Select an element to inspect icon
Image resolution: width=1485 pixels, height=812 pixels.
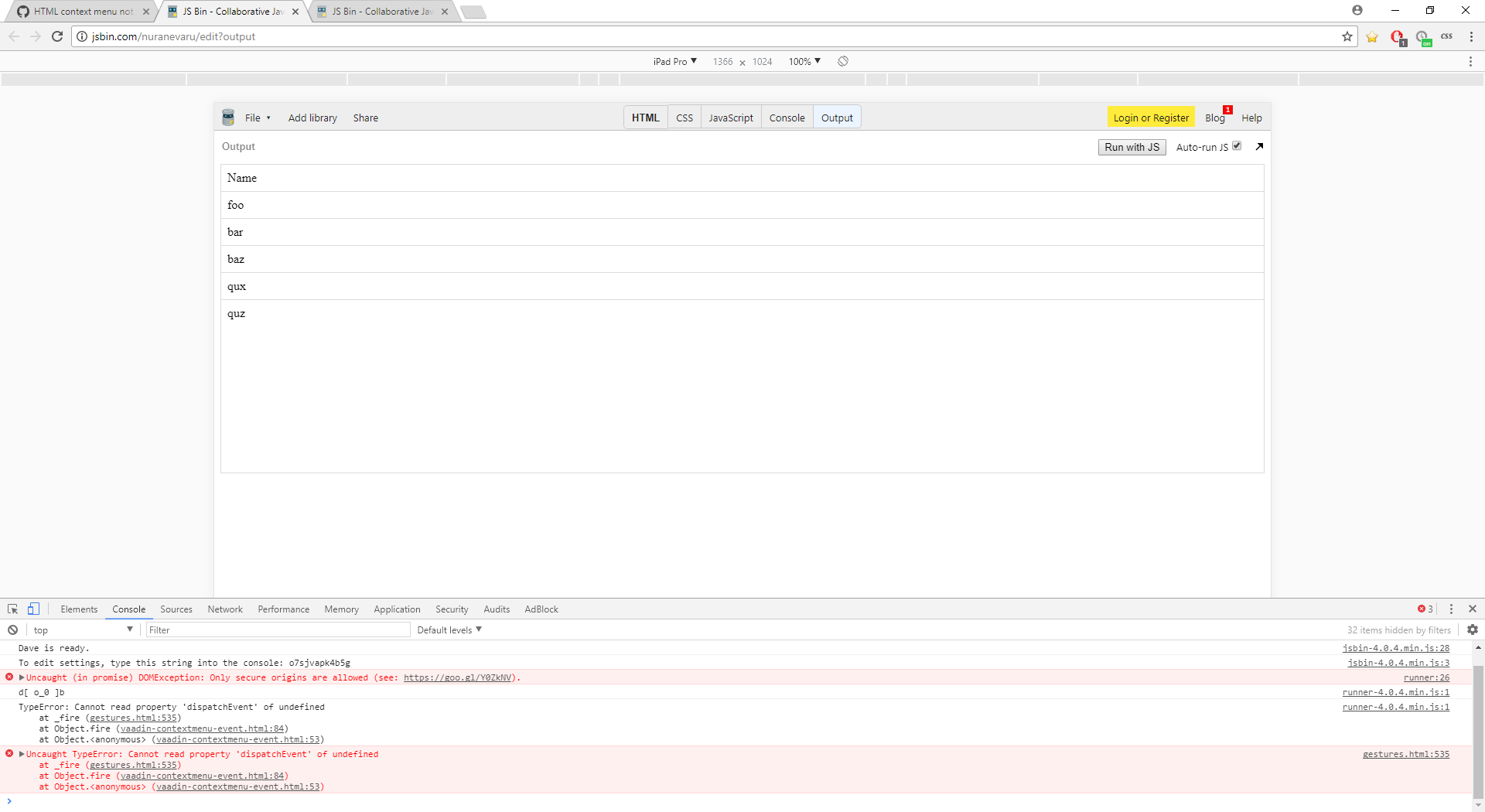(x=13, y=609)
